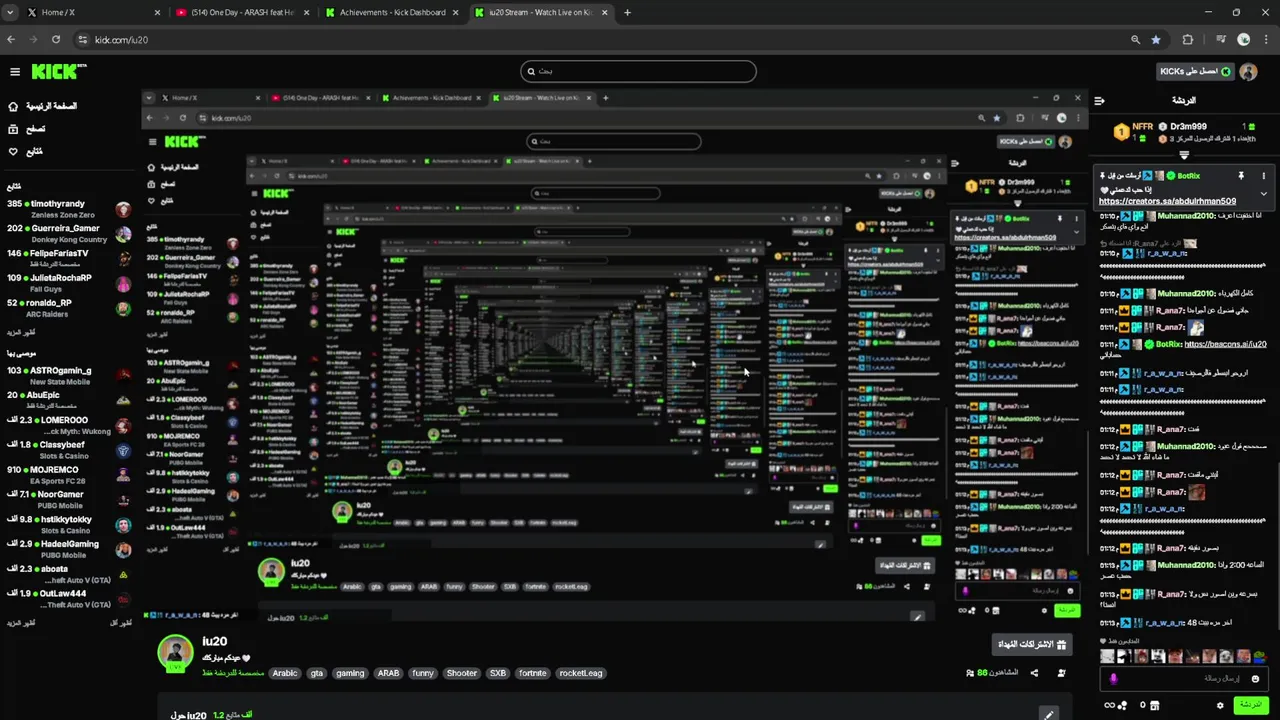
Task: Open the home page sidebar item
Action: click(43, 106)
